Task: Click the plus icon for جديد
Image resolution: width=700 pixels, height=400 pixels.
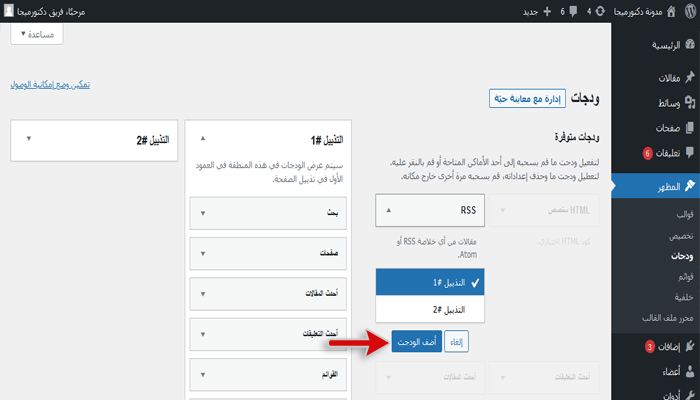Action: 545,11
